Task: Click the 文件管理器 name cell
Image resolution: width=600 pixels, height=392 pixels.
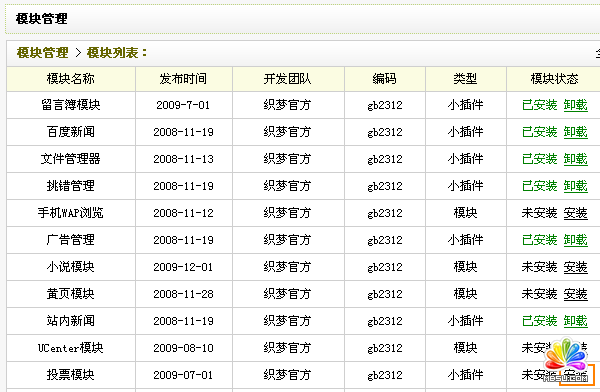Action: coord(71,159)
